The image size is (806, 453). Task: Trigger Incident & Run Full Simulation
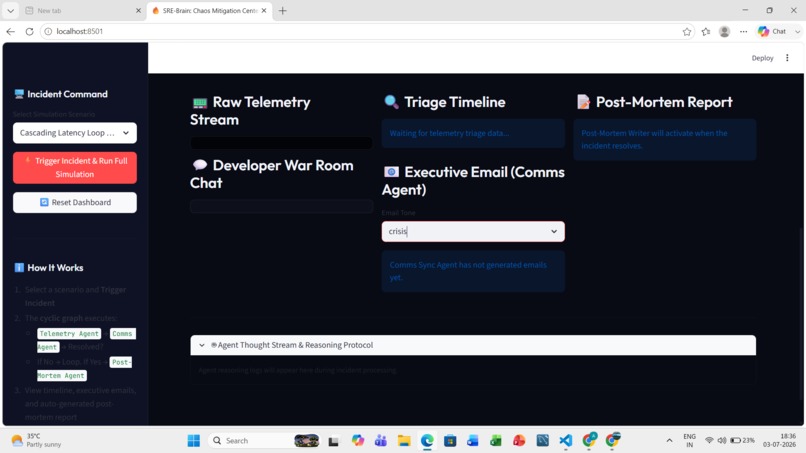75,168
